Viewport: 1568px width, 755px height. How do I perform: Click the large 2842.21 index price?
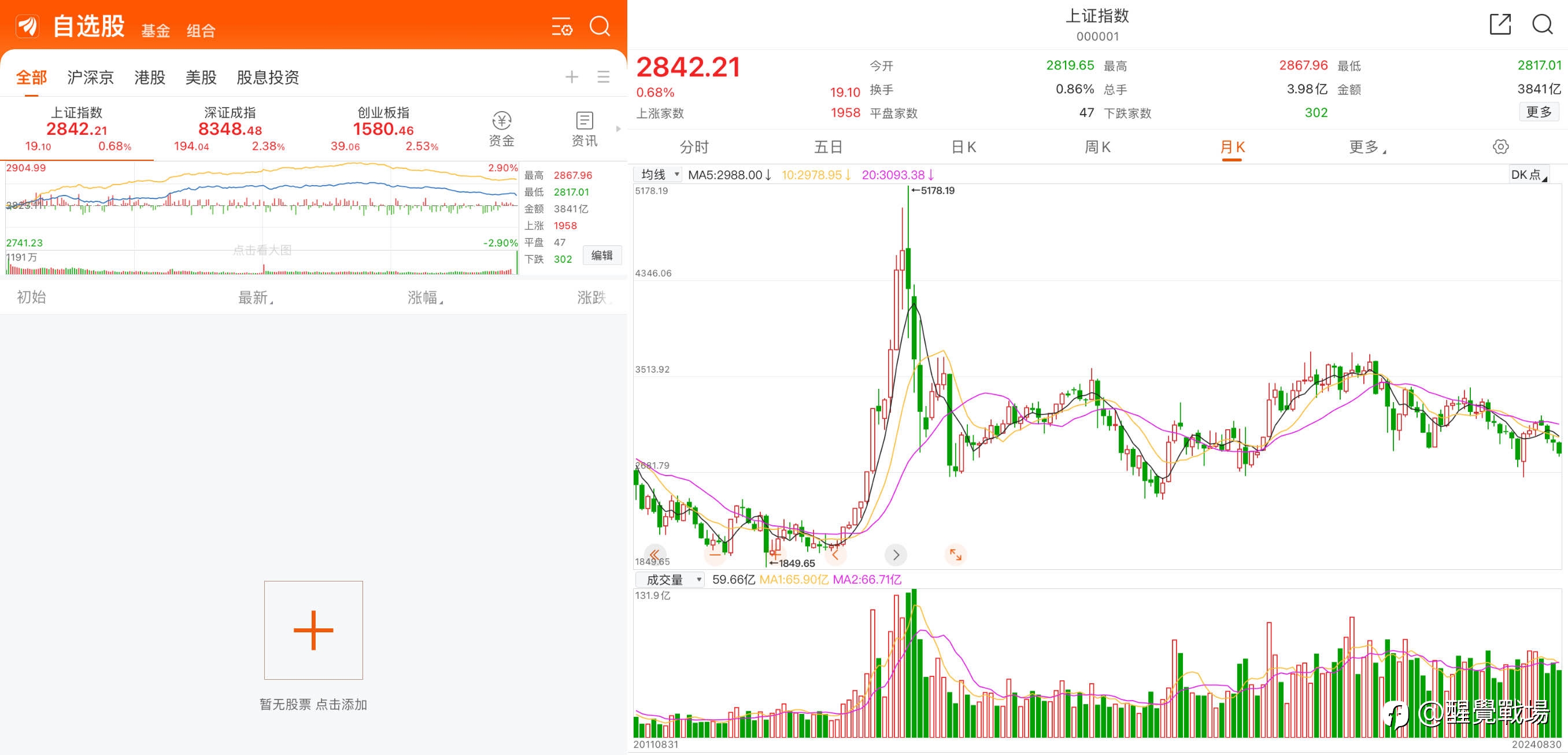tap(689, 67)
